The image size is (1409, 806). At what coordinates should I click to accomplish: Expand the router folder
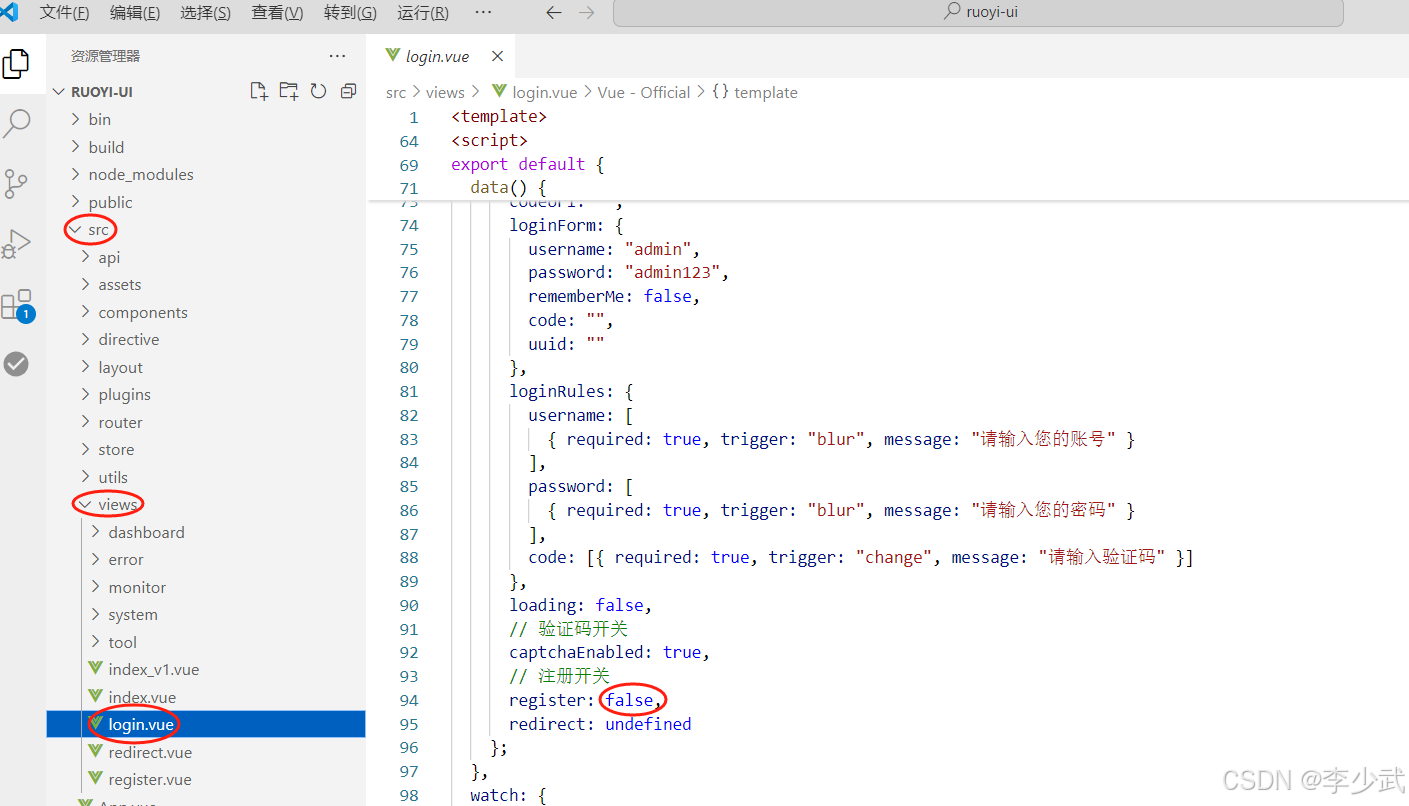[x=206, y=422]
